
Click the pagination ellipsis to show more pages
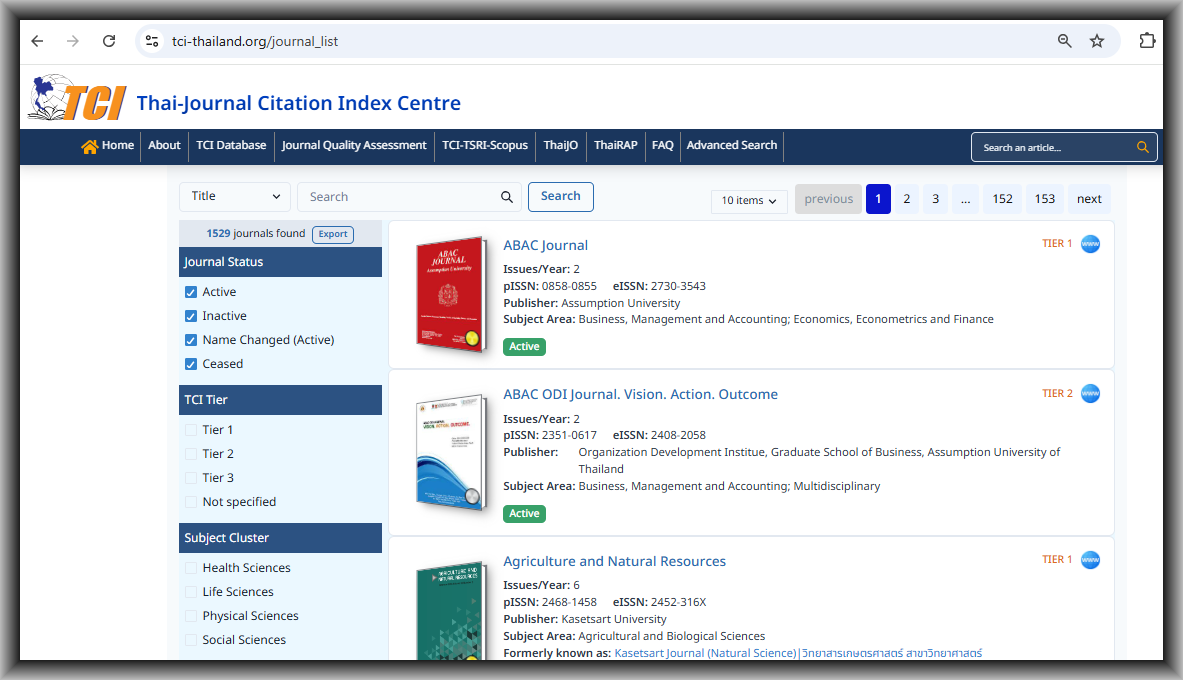point(965,199)
